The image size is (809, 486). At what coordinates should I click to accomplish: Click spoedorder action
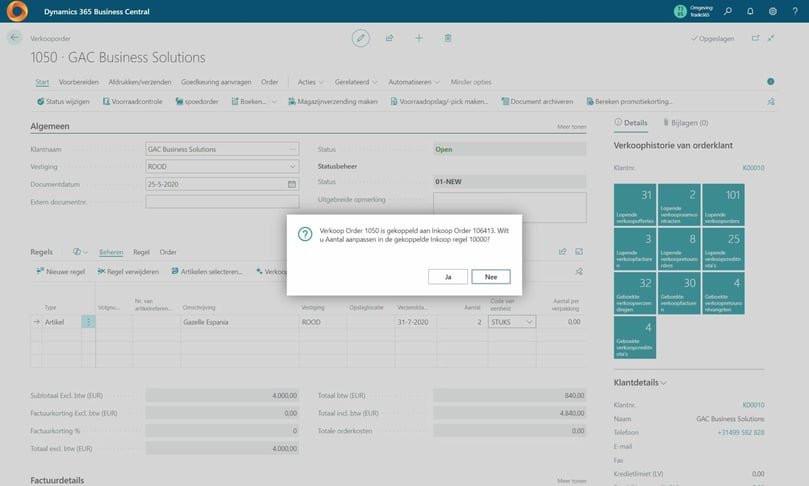click(x=197, y=102)
